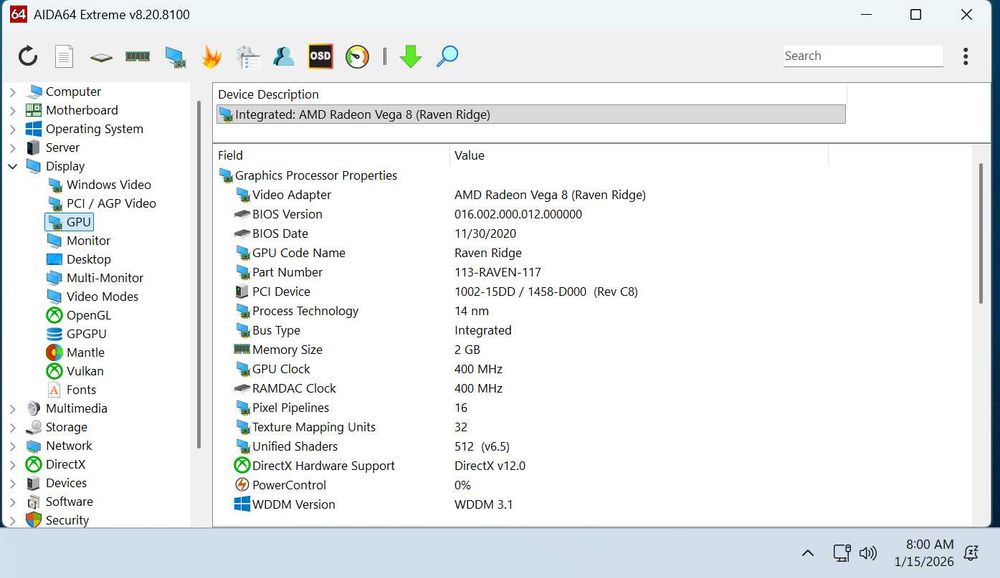The height and width of the screenshot is (578, 1000).
Task: Open the OSD panel toolbar icon
Action: point(320,56)
